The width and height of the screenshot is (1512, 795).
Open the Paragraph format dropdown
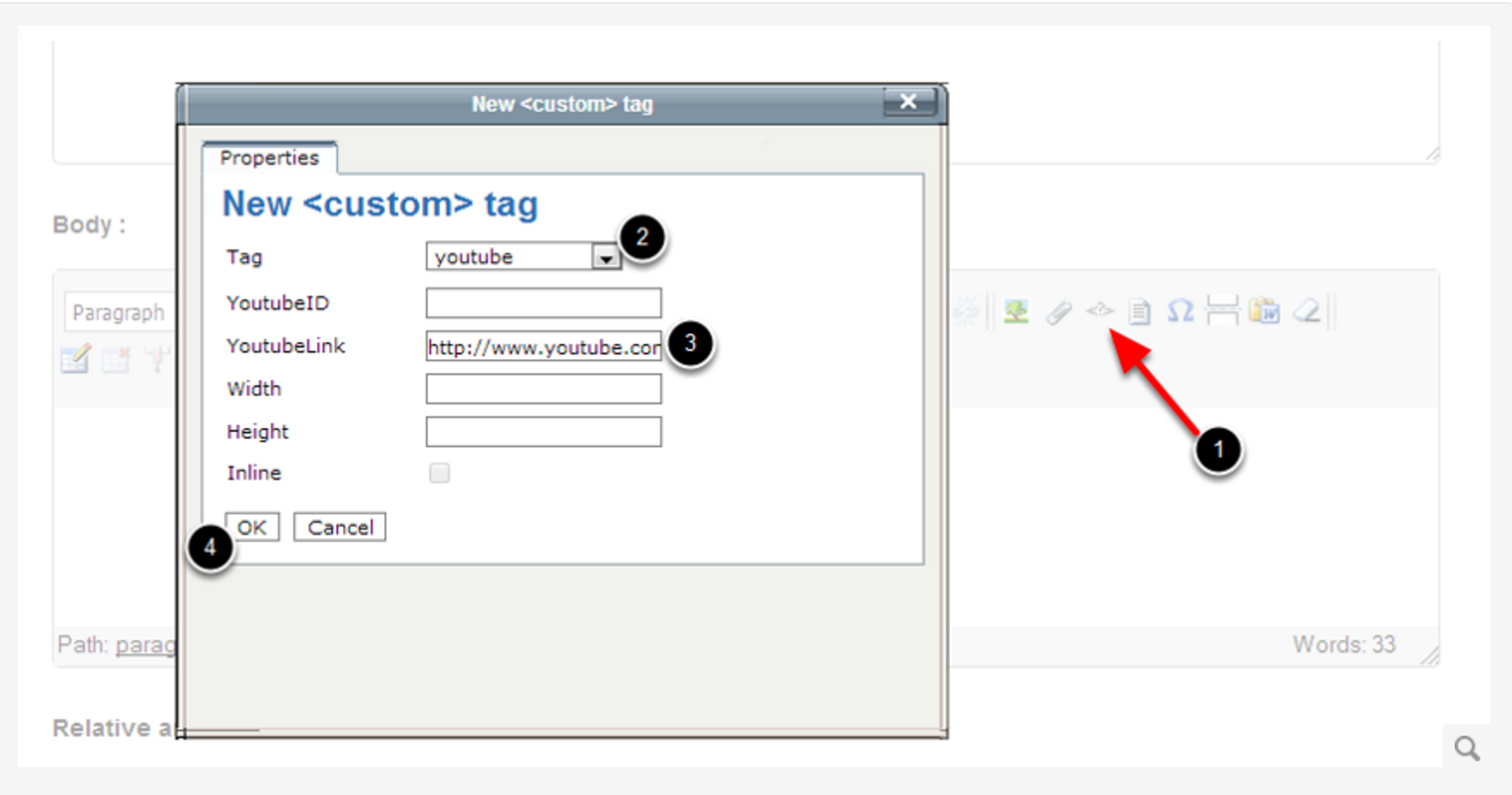(120, 312)
